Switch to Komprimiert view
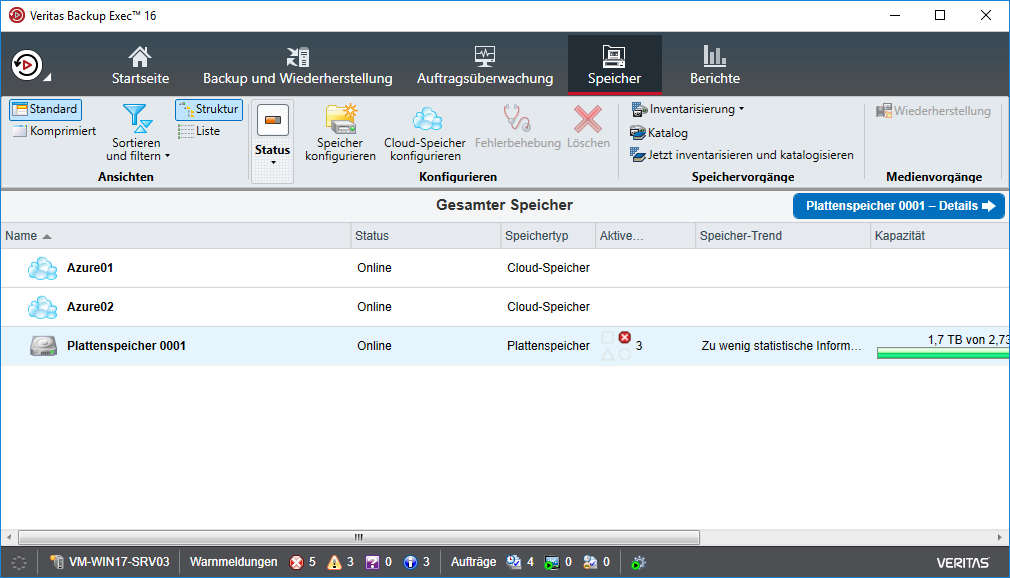Screen dimensions: 1010x578 [54, 131]
